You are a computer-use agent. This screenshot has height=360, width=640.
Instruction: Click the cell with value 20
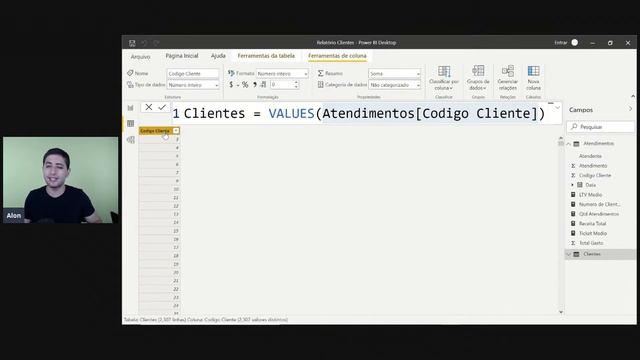(159, 272)
